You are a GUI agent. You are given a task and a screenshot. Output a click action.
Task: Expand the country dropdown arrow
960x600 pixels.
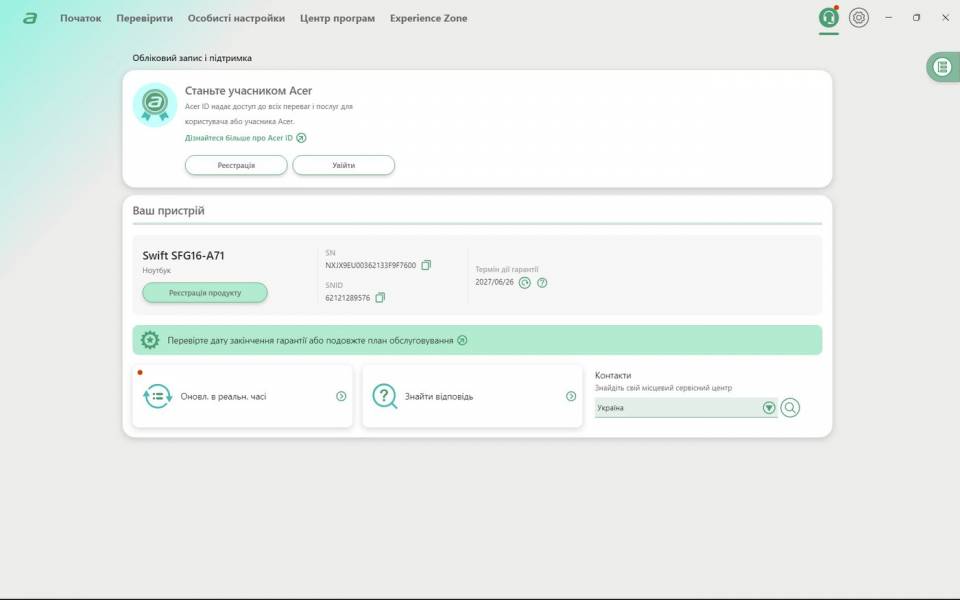pos(769,408)
